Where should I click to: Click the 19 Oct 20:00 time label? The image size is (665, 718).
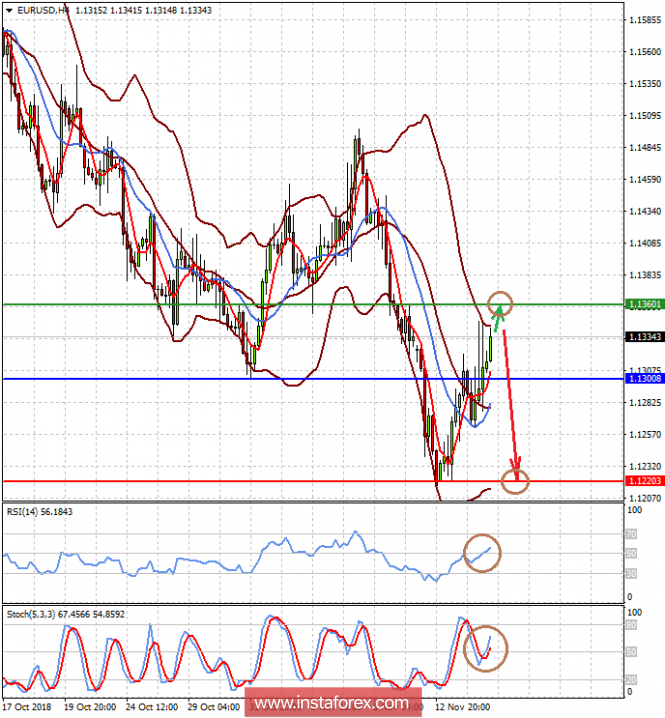click(90, 706)
